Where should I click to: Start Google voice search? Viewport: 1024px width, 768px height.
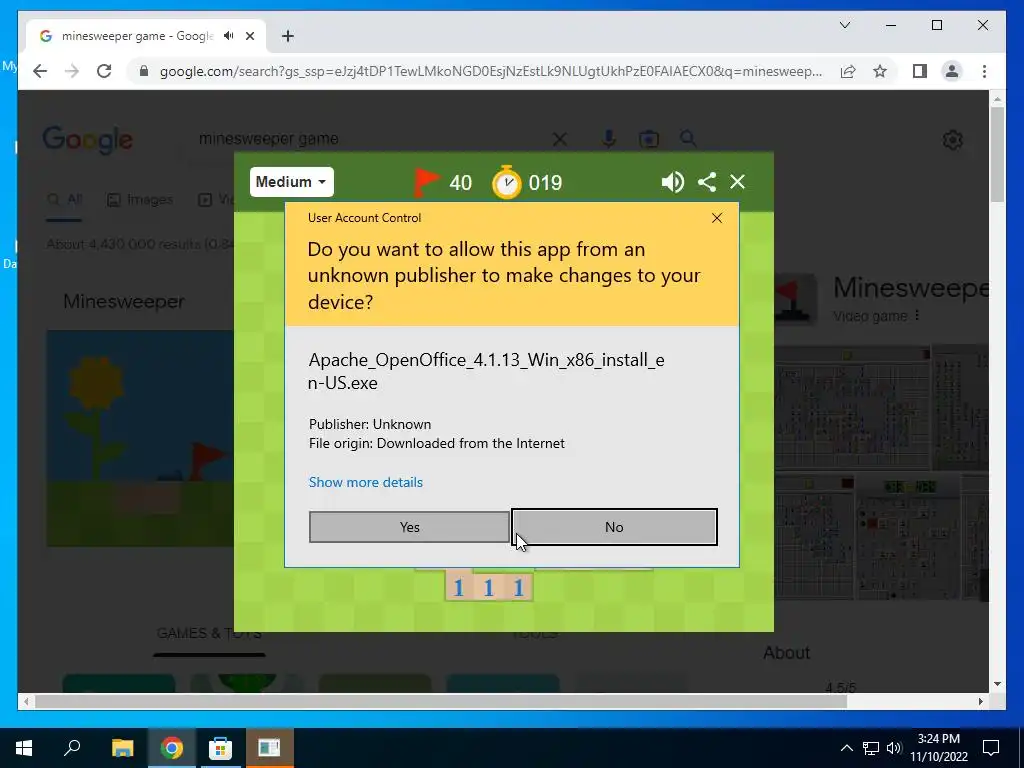click(x=609, y=139)
